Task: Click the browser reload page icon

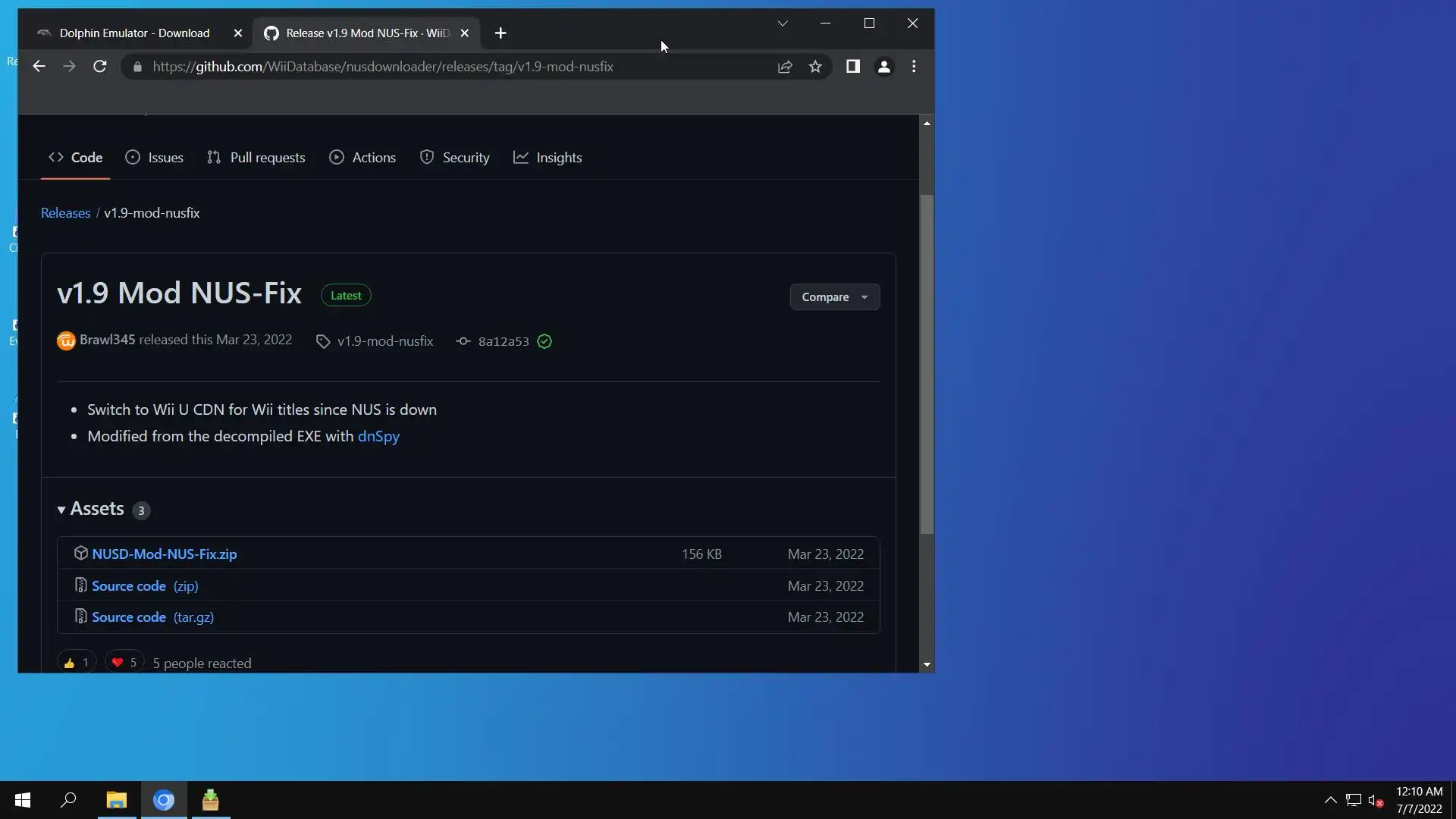Action: coord(99,67)
